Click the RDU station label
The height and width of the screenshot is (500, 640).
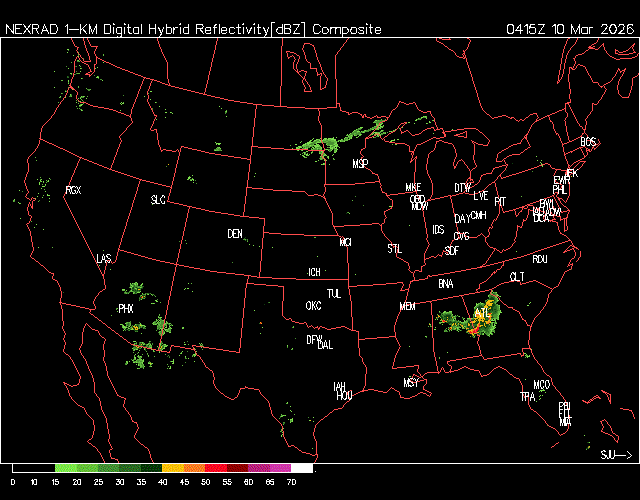coord(540,259)
